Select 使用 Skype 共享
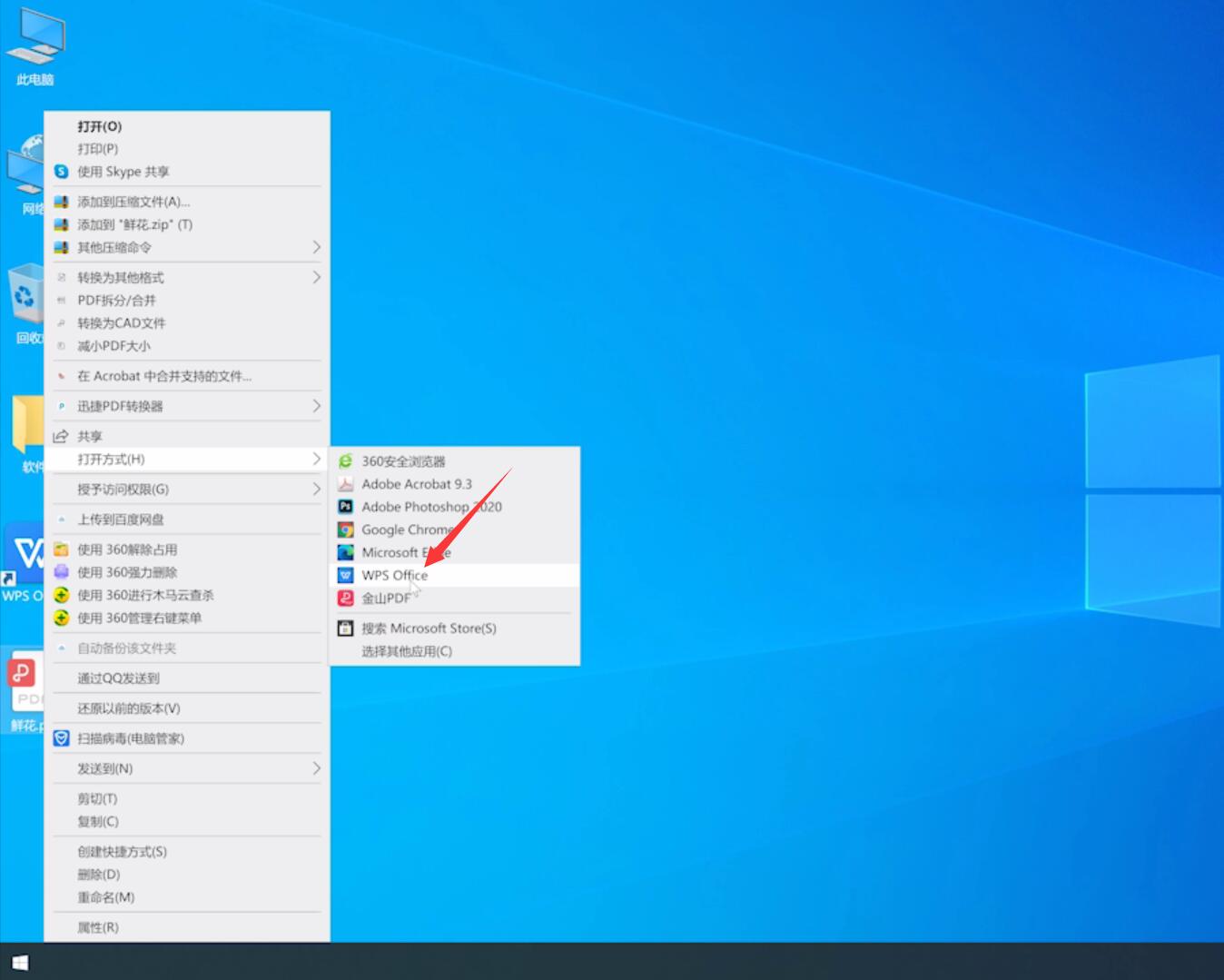This screenshot has height=980, width=1224. point(187,172)
